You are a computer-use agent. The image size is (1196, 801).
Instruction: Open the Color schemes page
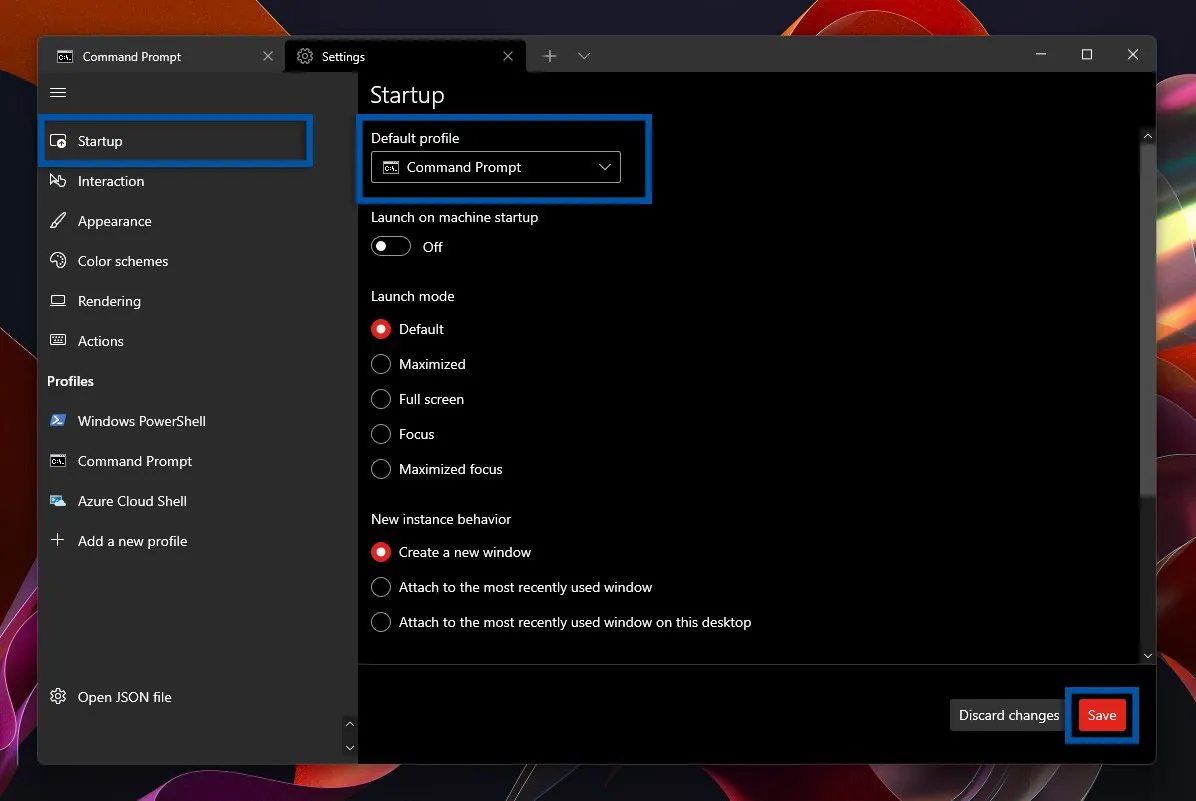(122, 261)
